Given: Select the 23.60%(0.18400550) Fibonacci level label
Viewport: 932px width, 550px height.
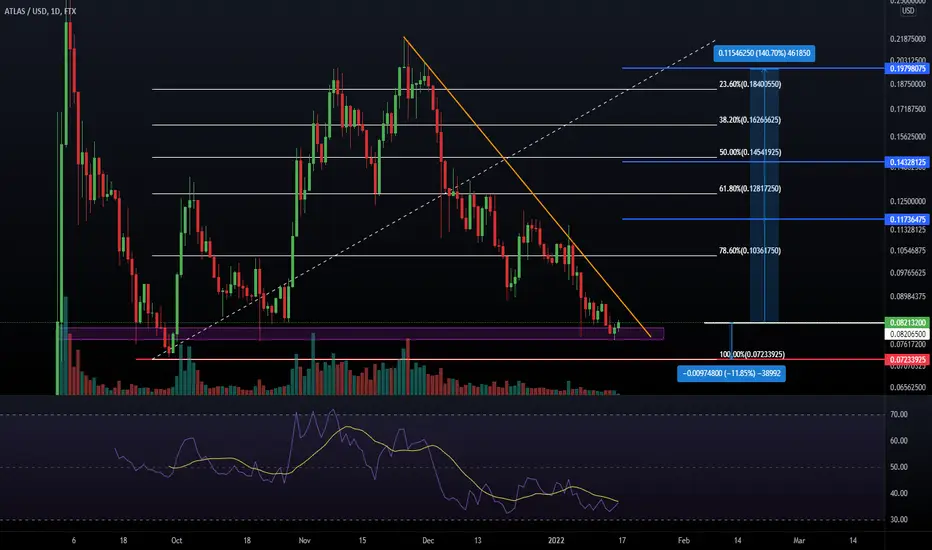Looking at the screenshot, I should 750,84.
